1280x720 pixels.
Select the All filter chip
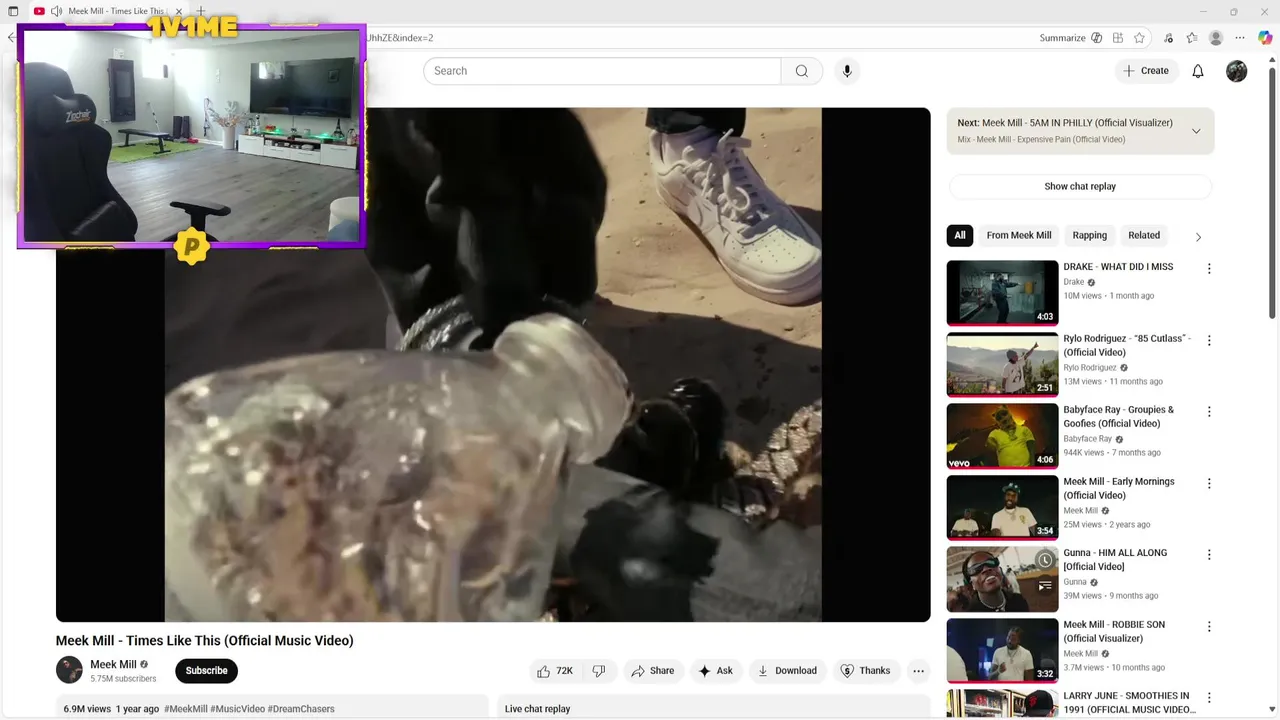(x=960, y=236)
